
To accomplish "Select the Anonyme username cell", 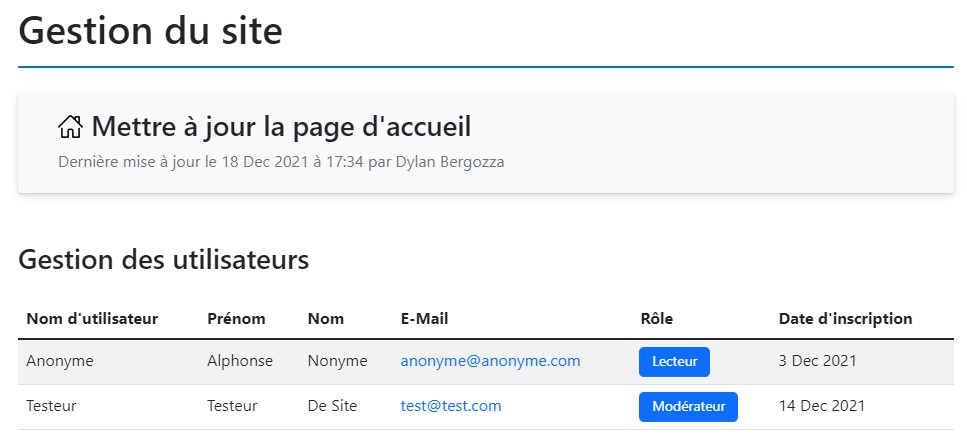I will 60,361.
